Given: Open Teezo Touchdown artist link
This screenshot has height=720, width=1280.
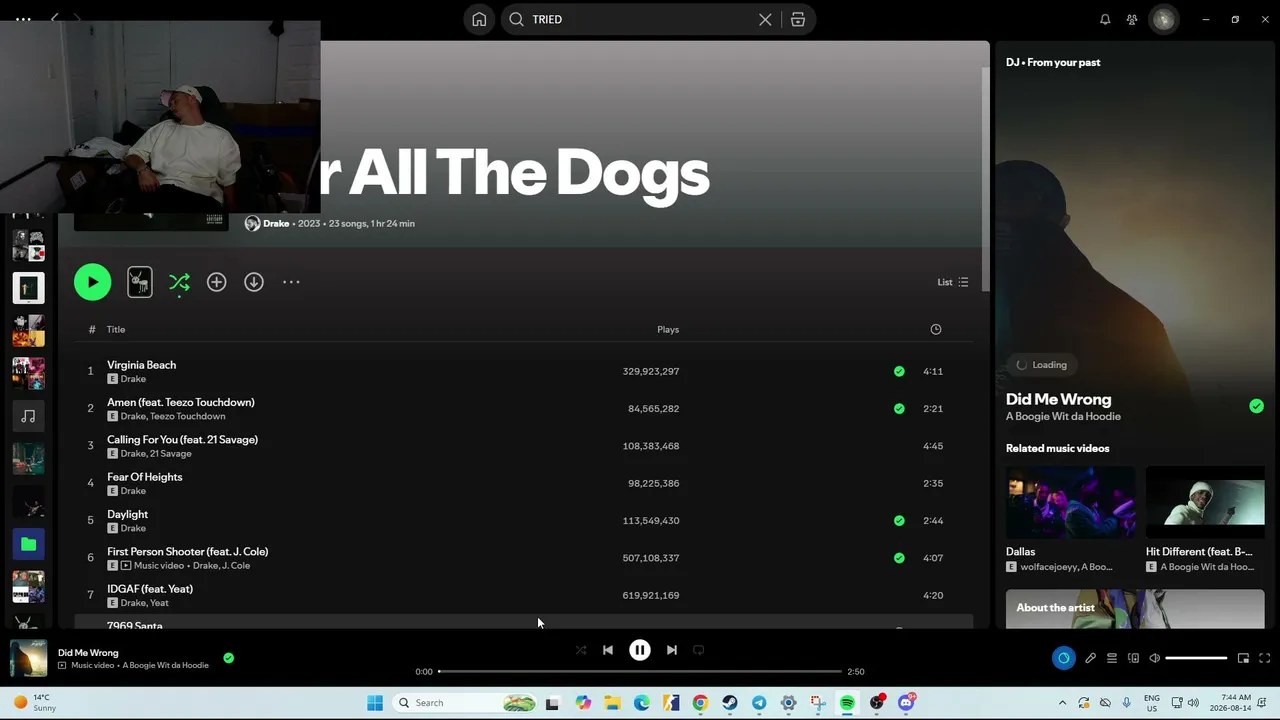Looking at the screenshot, I should [x=188, y=416].
